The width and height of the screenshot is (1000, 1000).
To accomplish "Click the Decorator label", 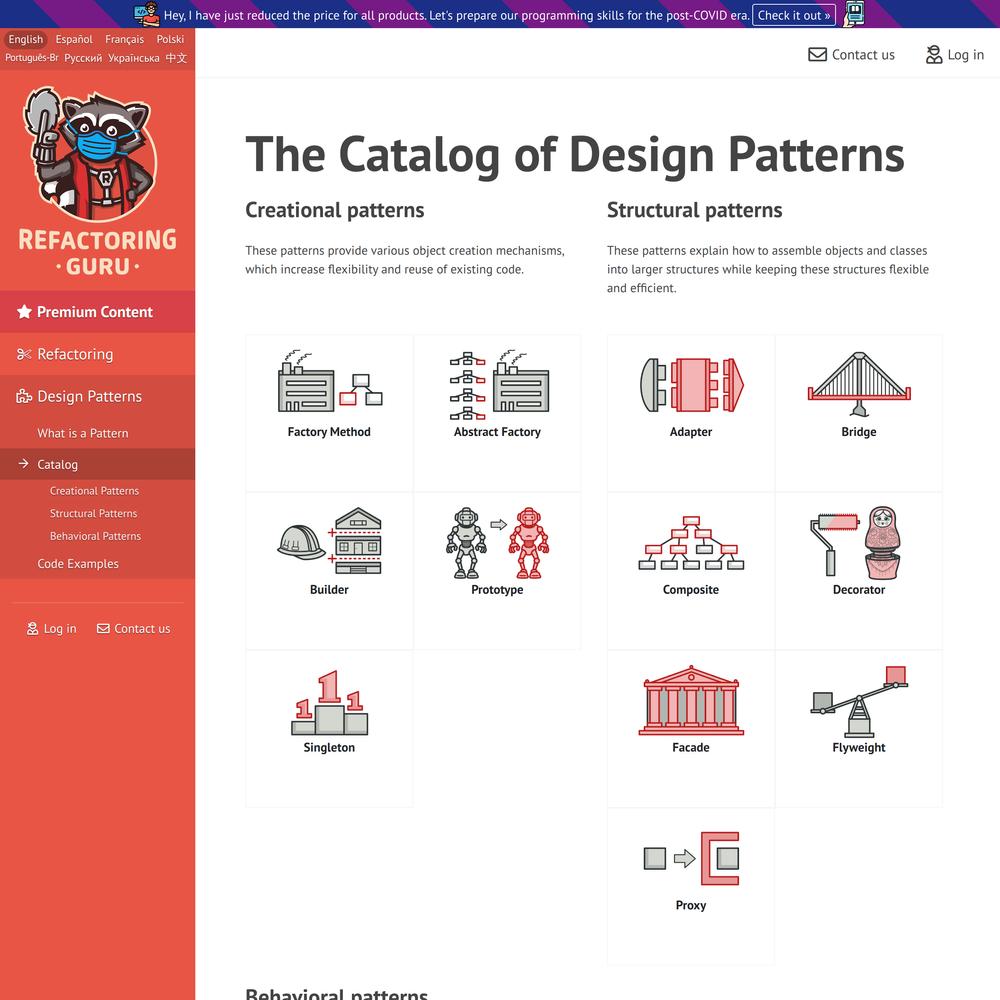I will point(859,590).
